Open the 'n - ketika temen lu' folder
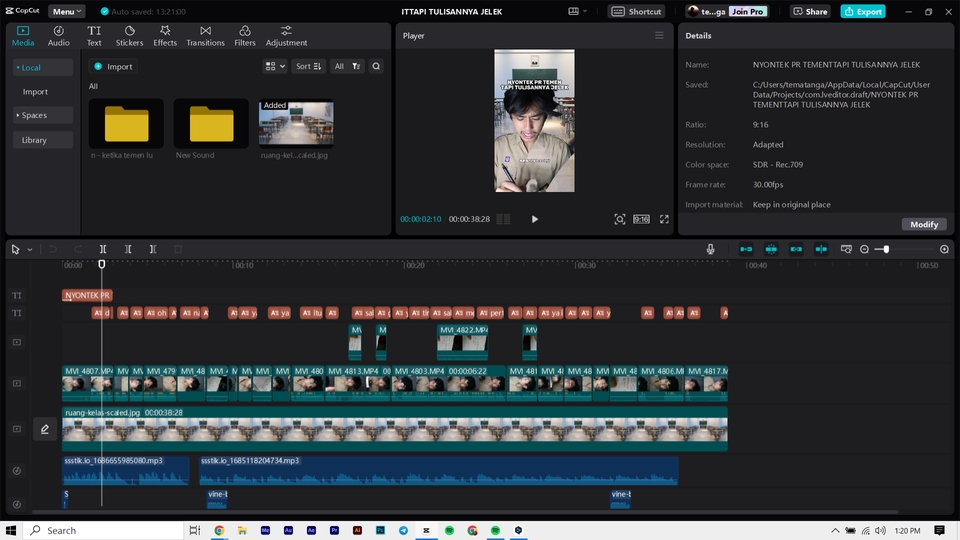The width and height of the screenshot is (960, 540). 126,124
